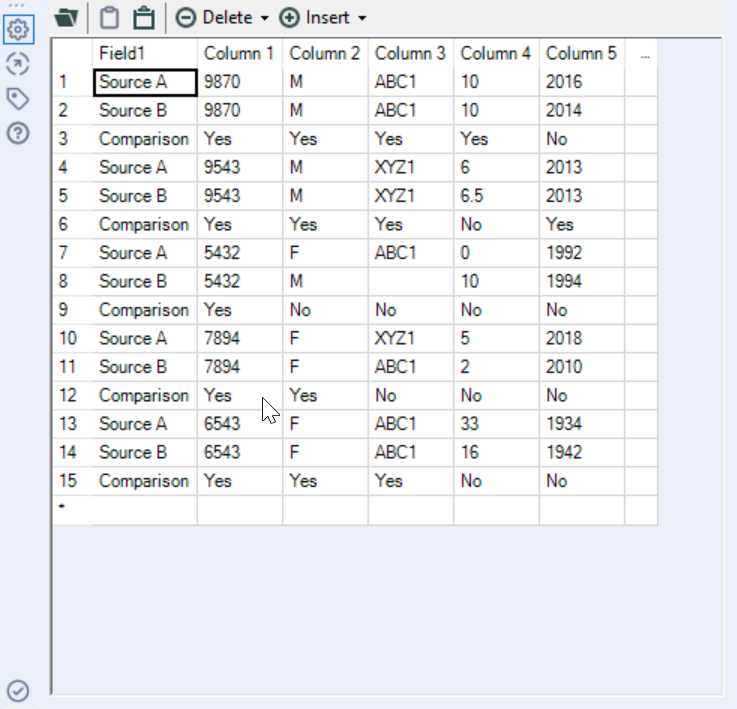Image resolution: width=737 pixels, height=709 pixels.
Task: Select Comparison cell in row 15
Action: pyautogui.click(x=145, y=481)
